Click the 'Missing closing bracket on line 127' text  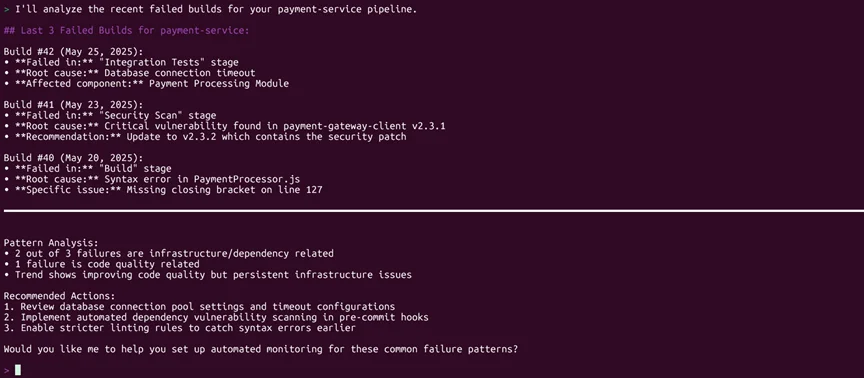point(225,190)
